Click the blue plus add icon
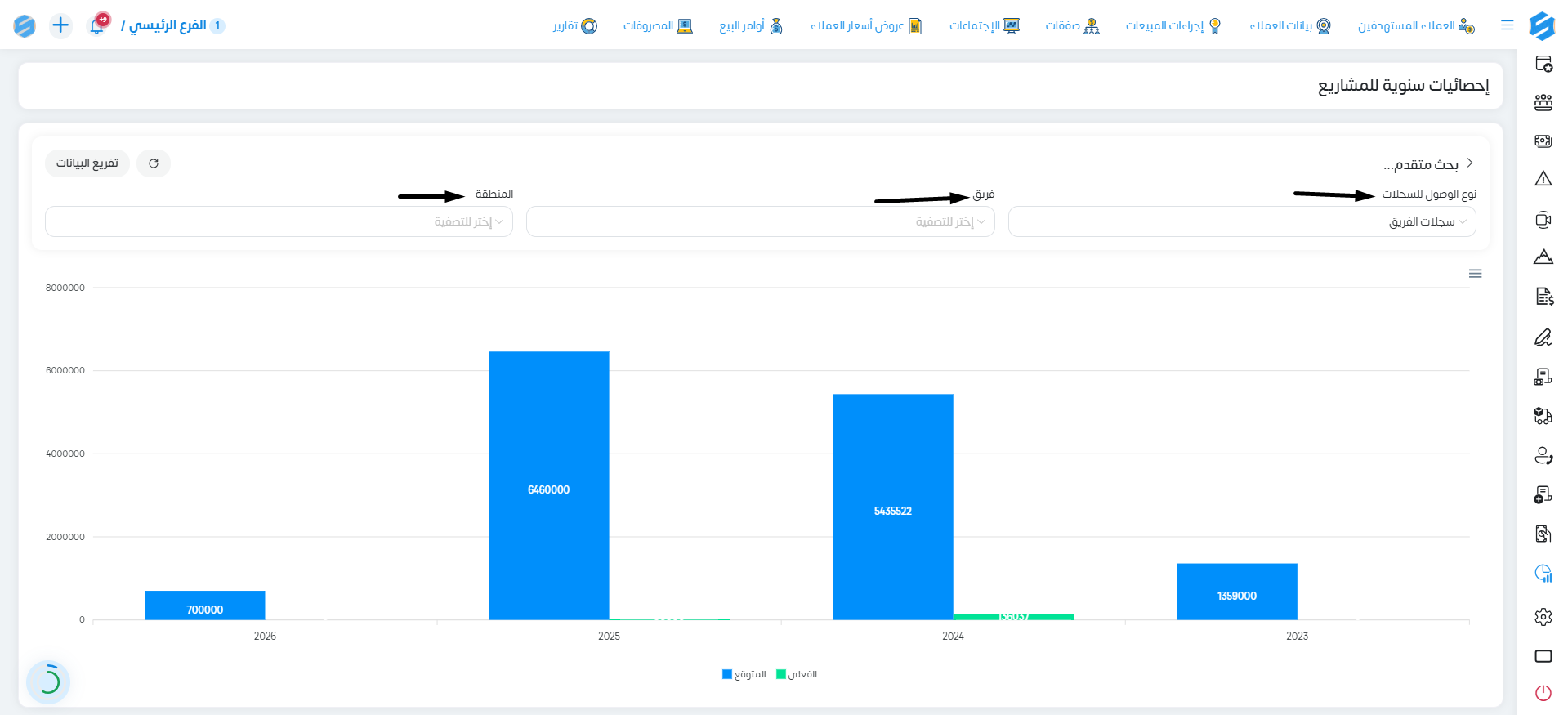1568x715 pixels. point(60,25)
